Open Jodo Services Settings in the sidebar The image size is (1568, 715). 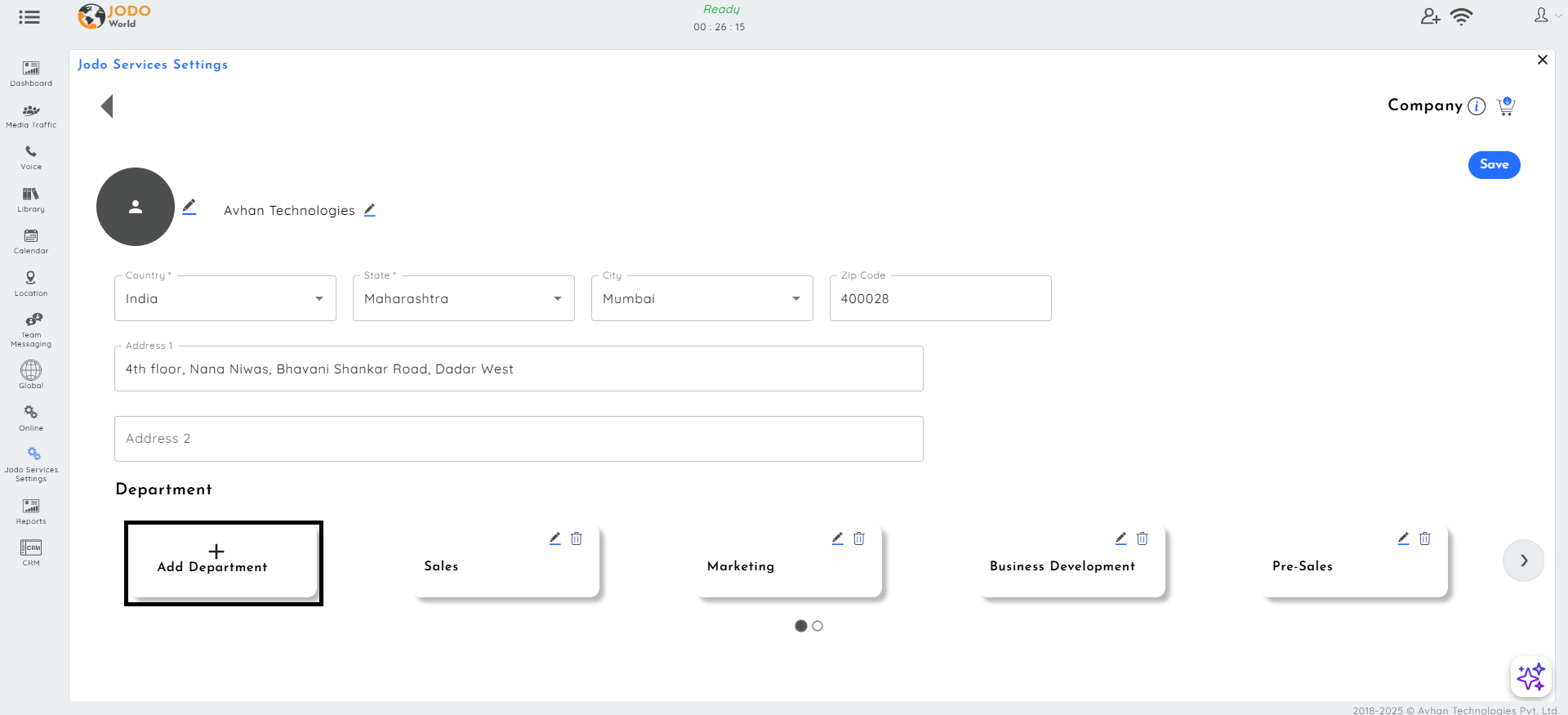tap(31, 465)
